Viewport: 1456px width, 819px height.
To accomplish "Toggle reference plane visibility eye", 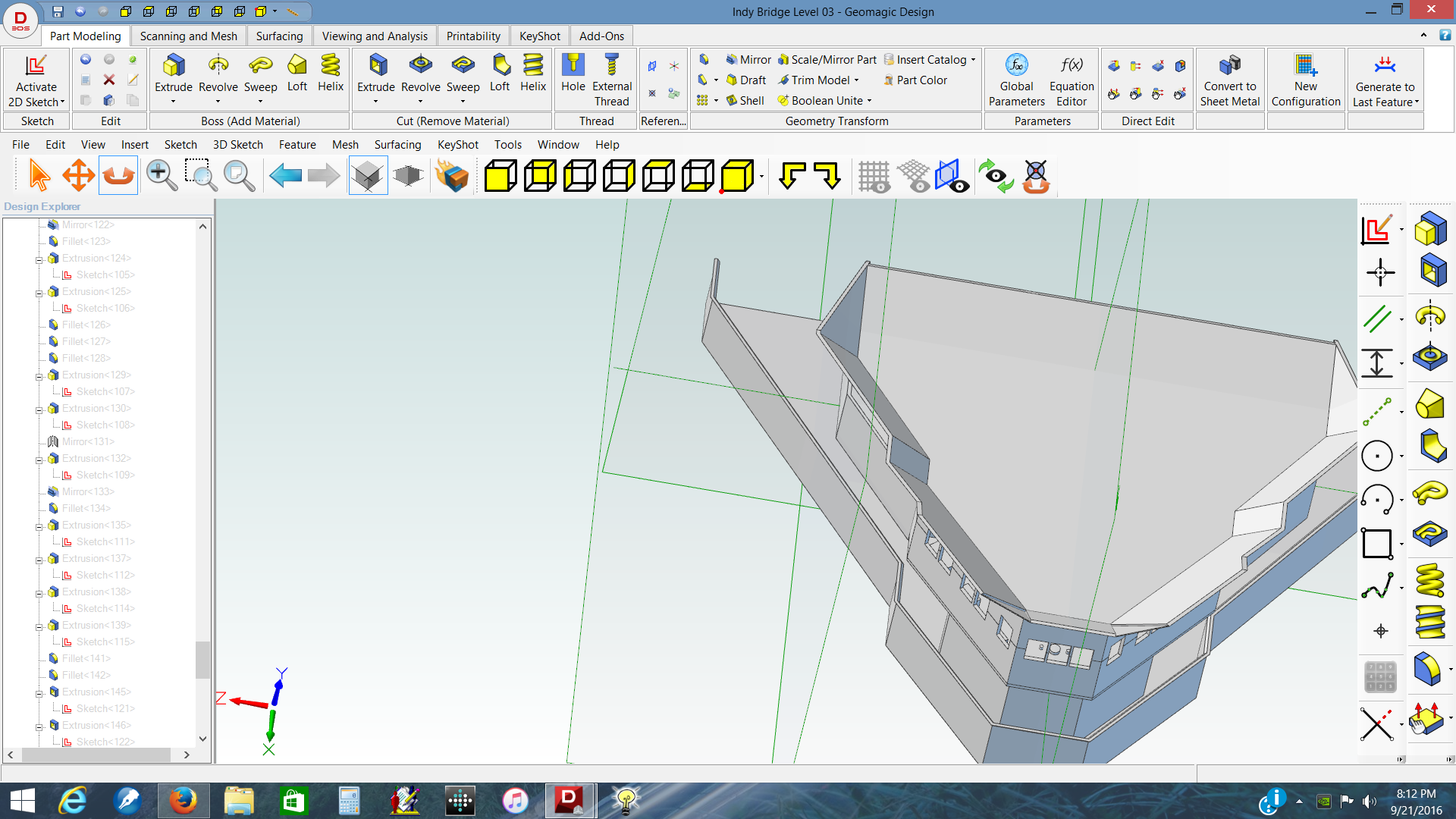I will click(952, 176).
